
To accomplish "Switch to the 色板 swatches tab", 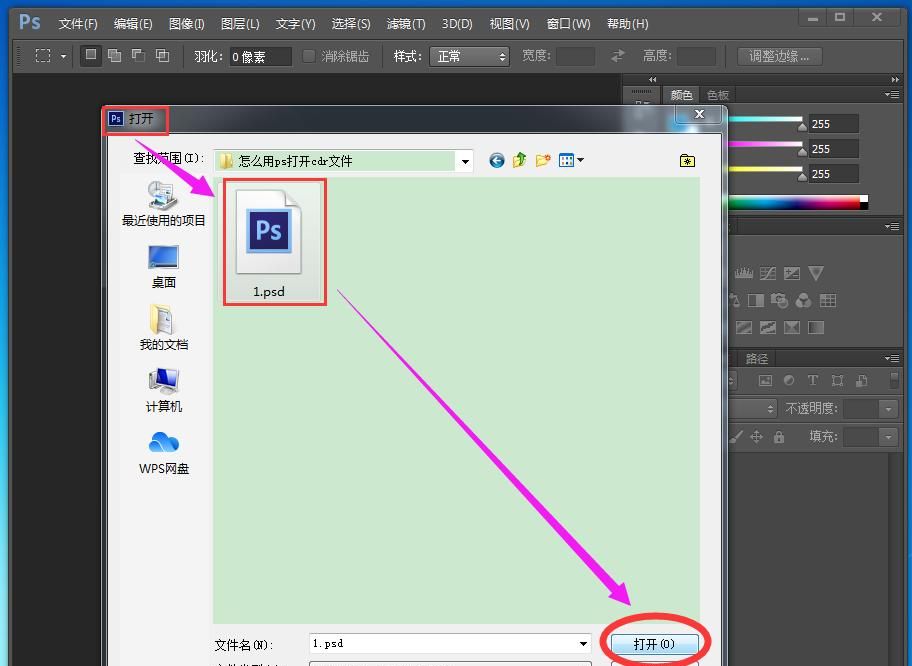I will [x=718, y=95].
